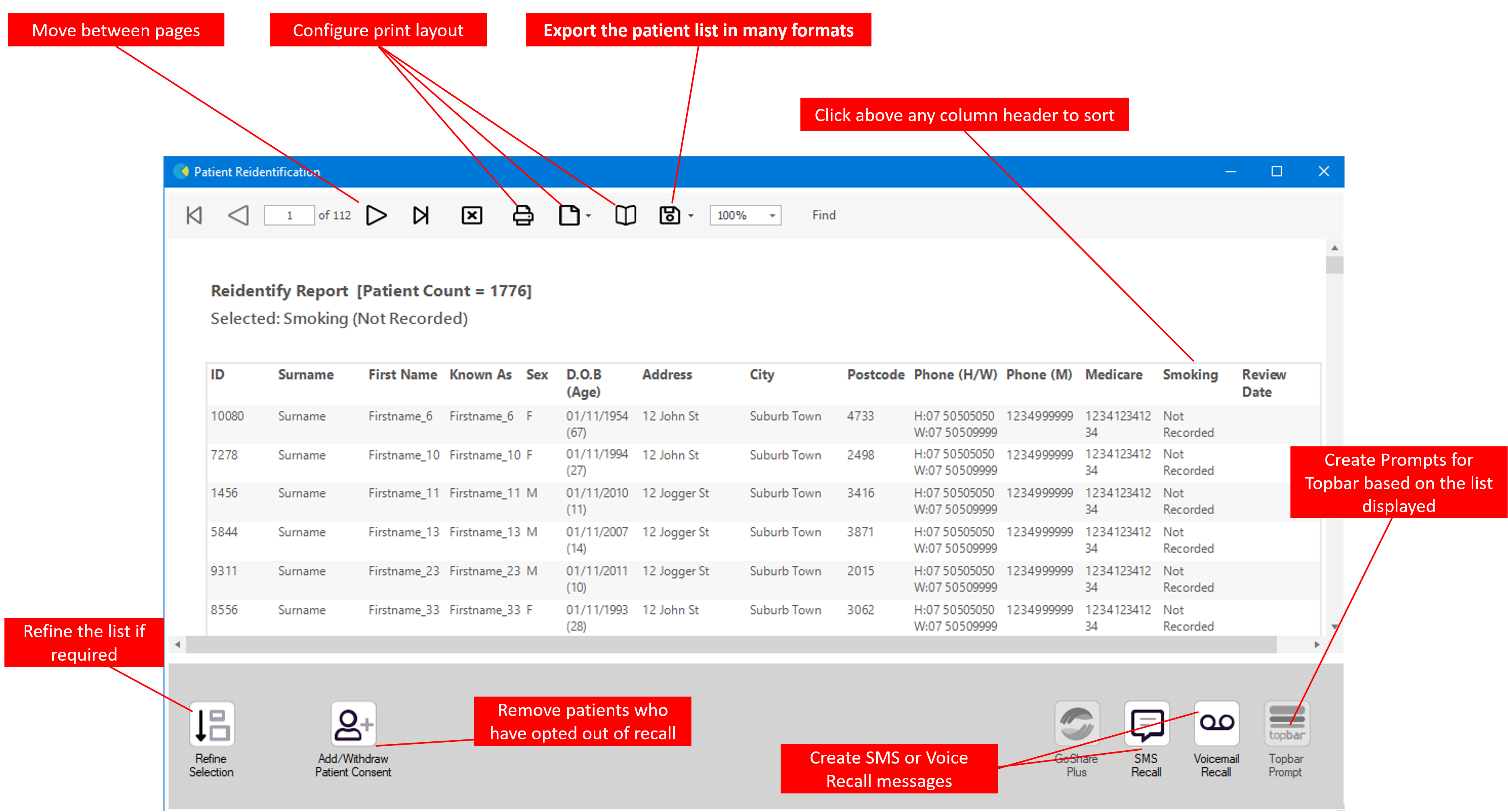Sort by the Medicare column header
This screenshot has width=1508, height=812.
[1113, 375]
